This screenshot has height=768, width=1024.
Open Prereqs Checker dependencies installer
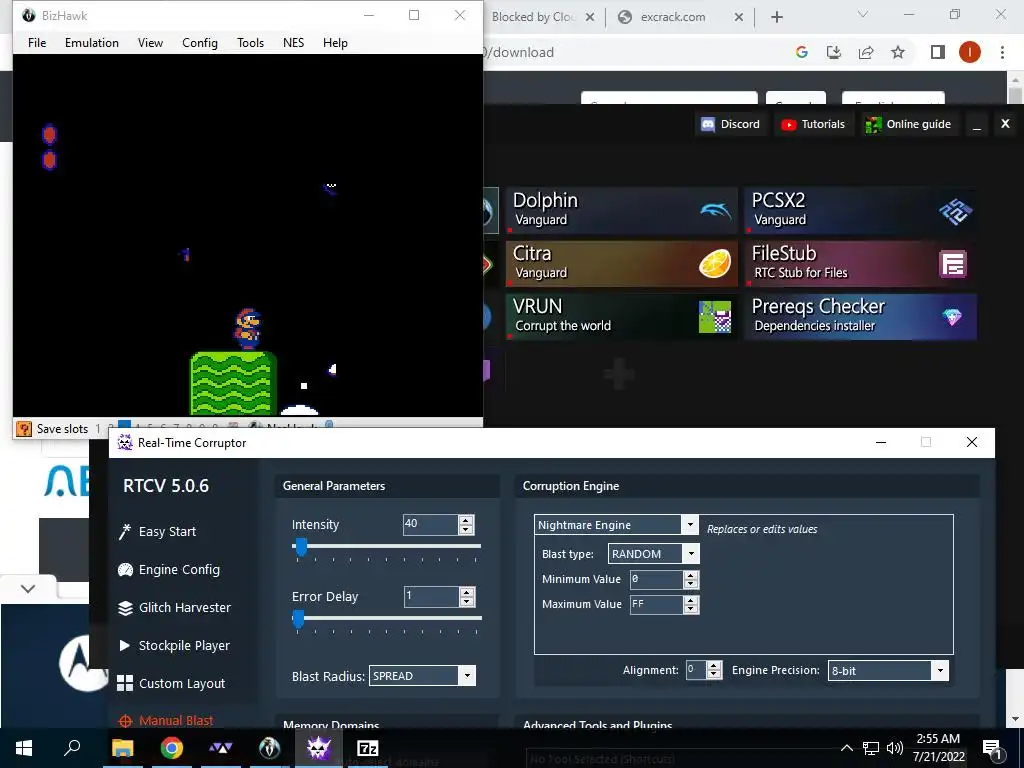click(x=861, y=317)
